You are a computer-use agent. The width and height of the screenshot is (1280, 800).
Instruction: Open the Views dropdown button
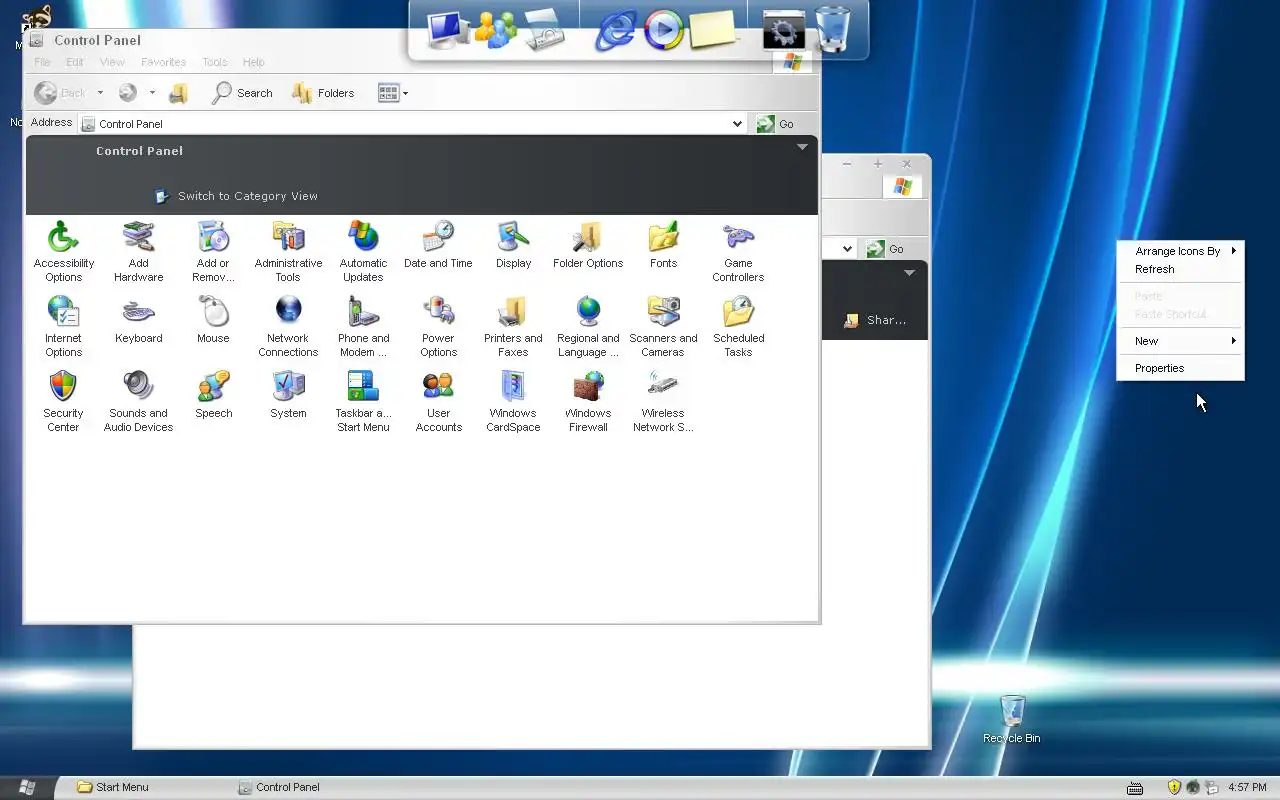click(393, 93)
